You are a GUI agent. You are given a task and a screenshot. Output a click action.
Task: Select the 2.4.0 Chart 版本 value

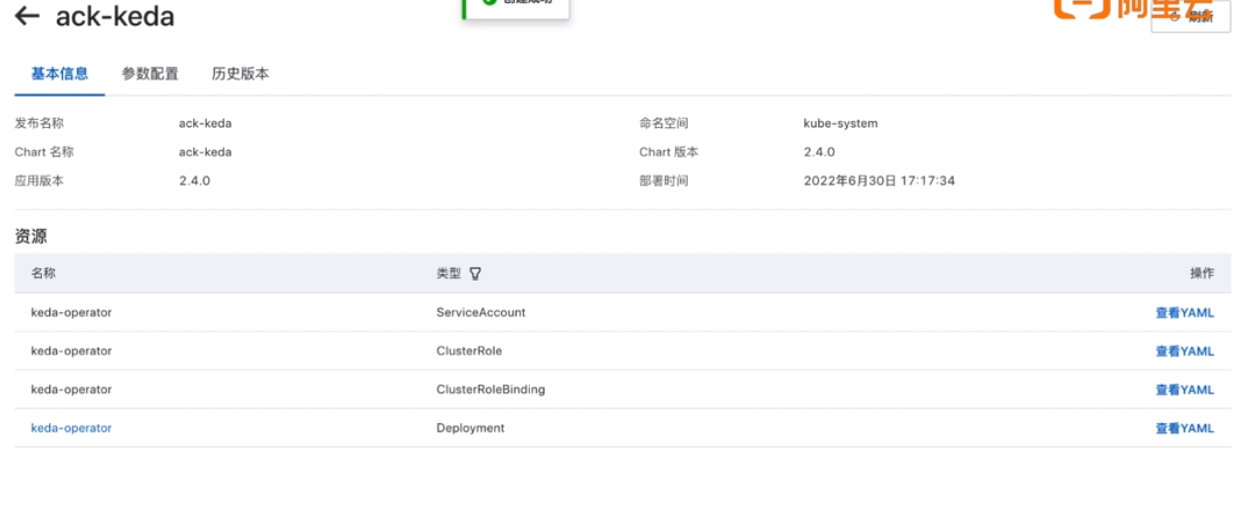pos(819,152)
